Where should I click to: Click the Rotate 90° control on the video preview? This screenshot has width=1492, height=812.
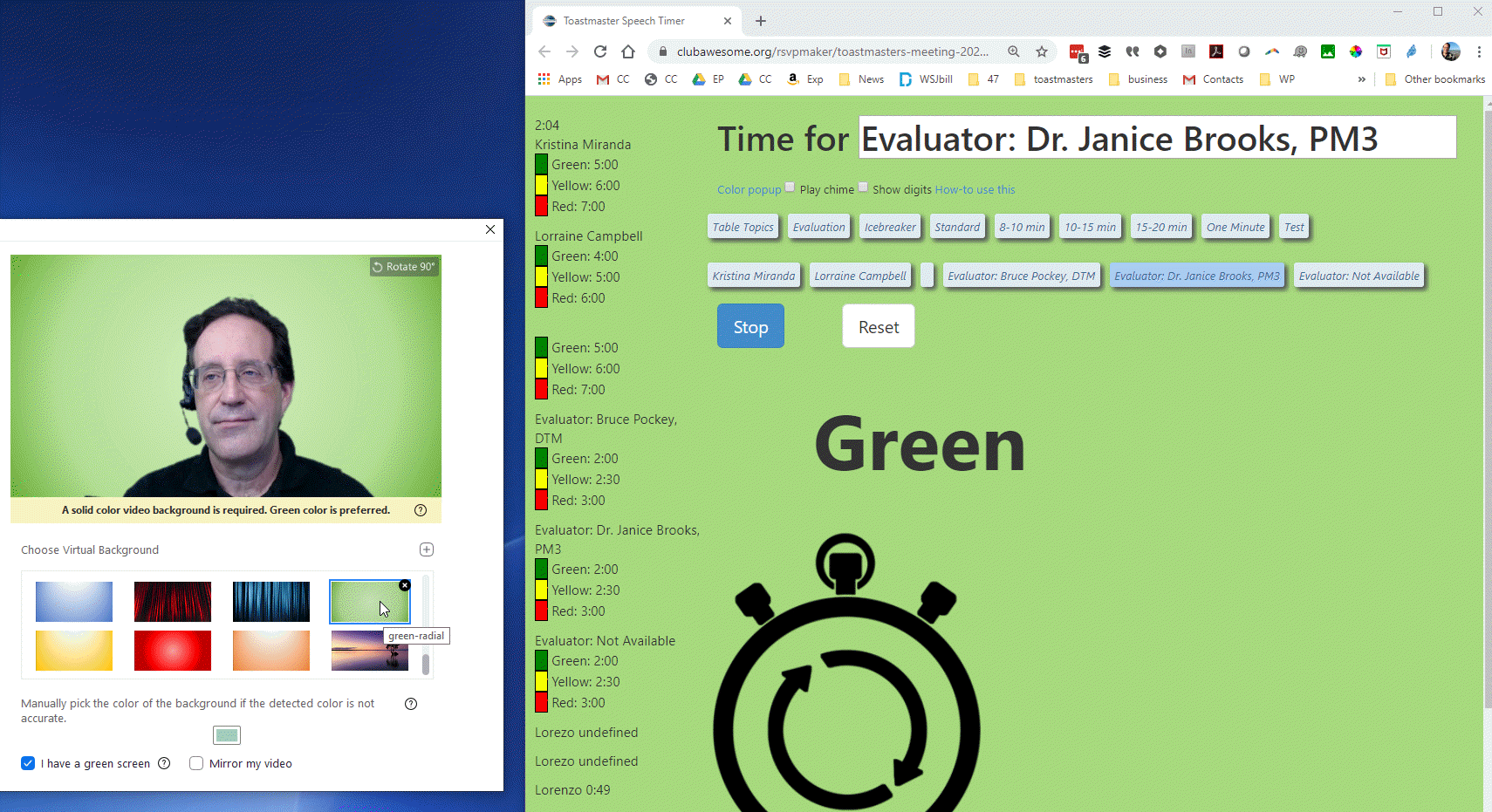tap(404, 267)
